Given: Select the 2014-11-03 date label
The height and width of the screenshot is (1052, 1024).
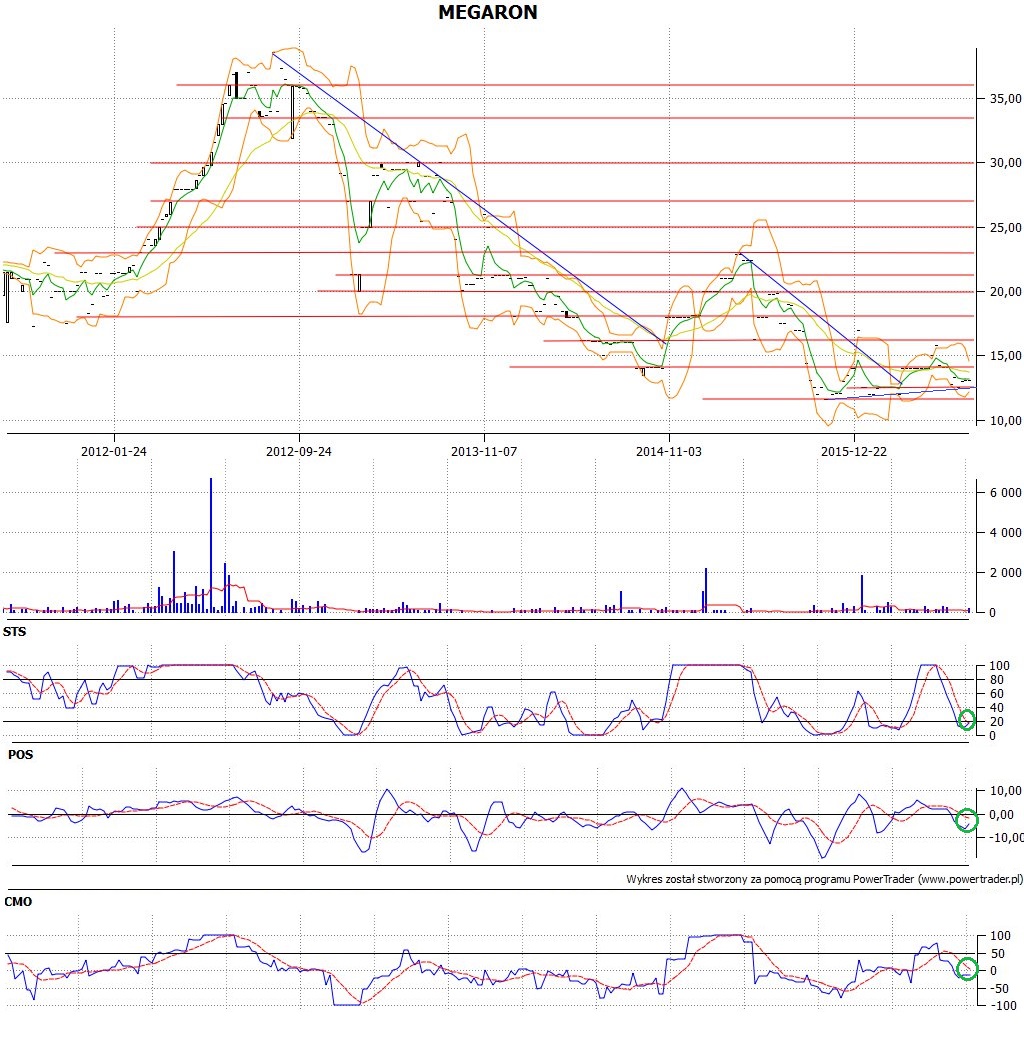Looking at the screenshot, I should tap(669, 452).
